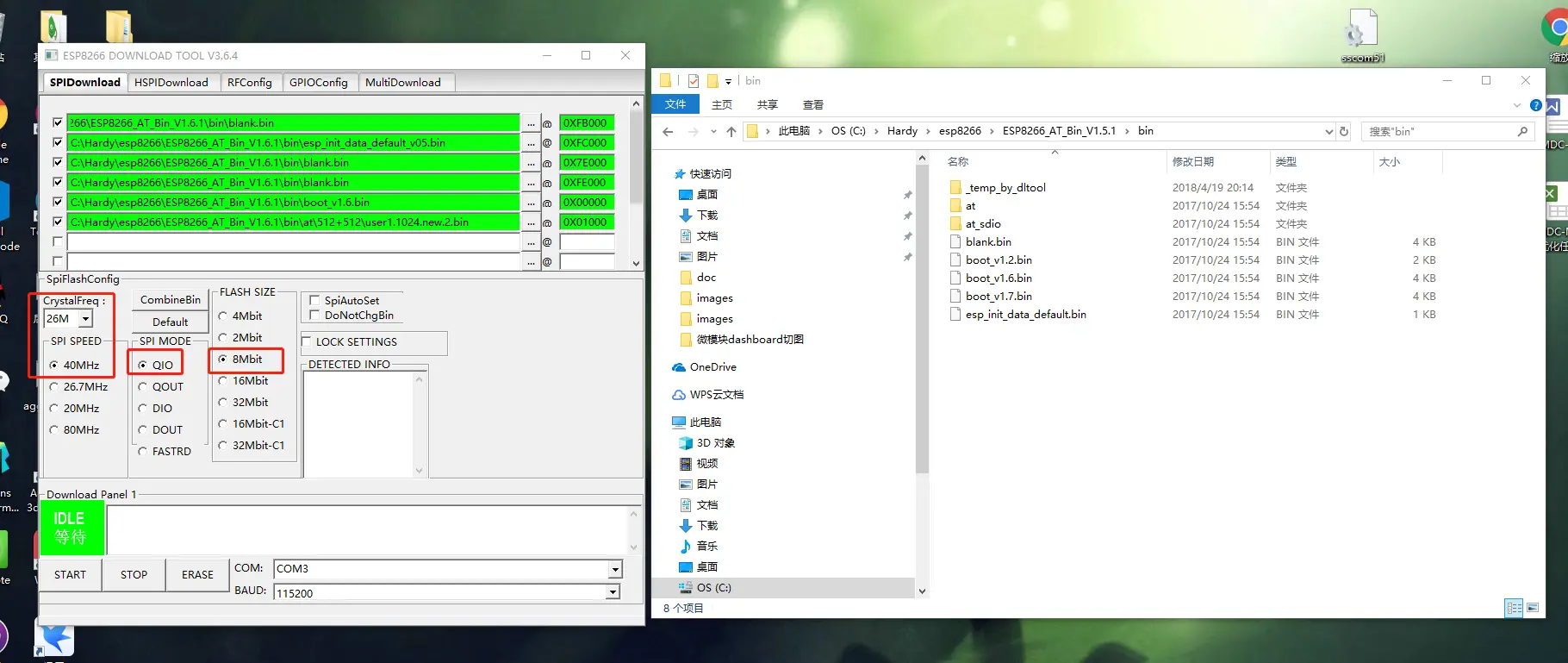Open quick access toolbar customize dropdown
This screenshot has height=663, width=1568.
[x=728, y=81]
